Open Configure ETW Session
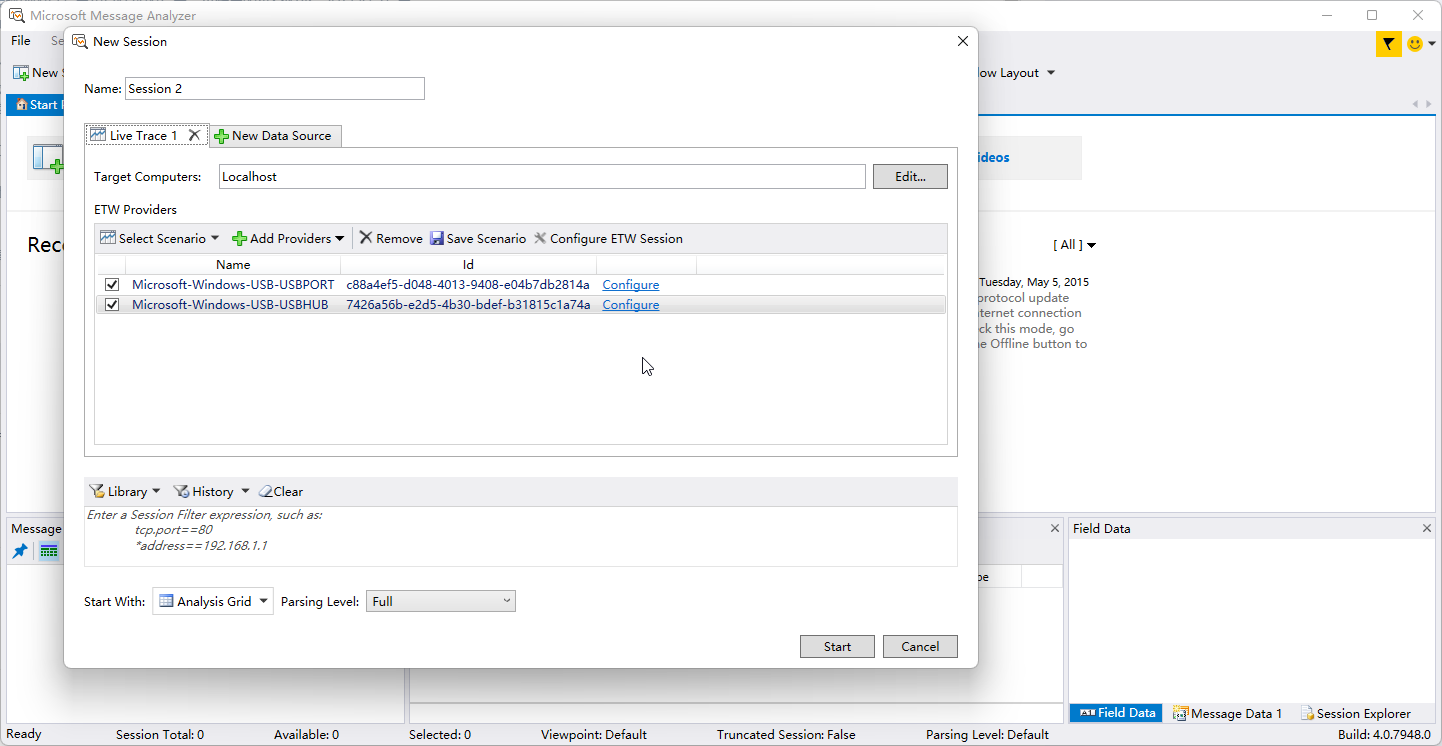This screenshot has height=746, width=1442. [608, 238]
